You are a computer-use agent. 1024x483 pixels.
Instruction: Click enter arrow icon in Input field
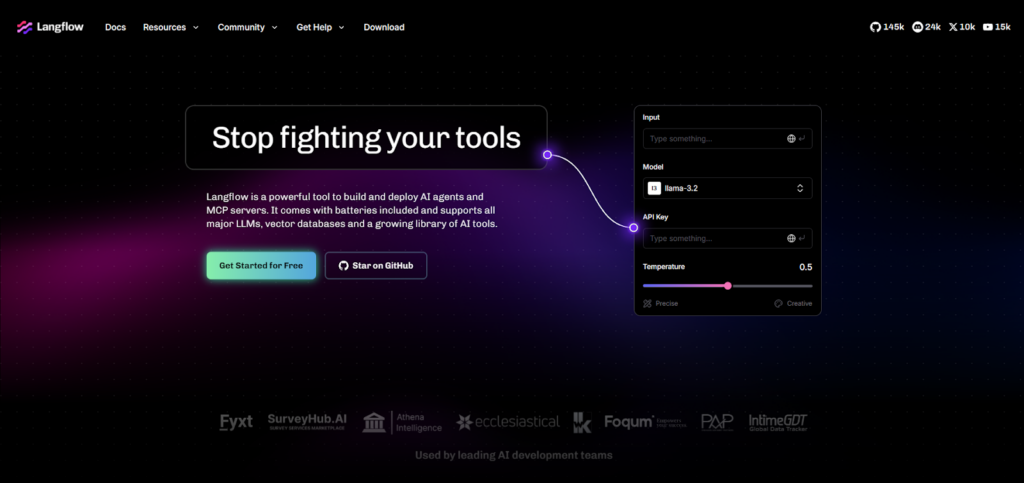(801, 138)
